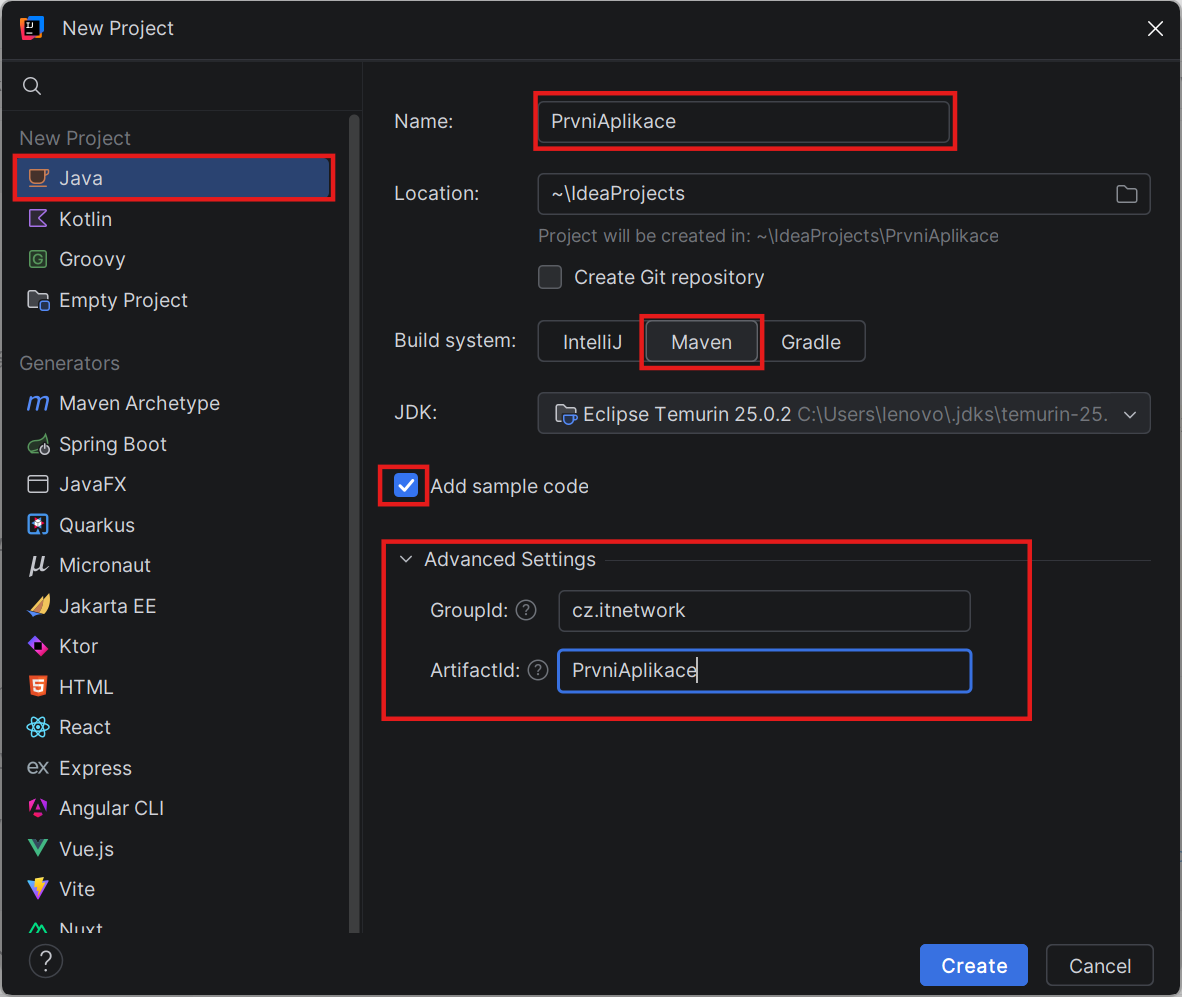Screen dimensions: 1182x997
Task: Click the Quarkus generator icon
Action: coord(38,524)
